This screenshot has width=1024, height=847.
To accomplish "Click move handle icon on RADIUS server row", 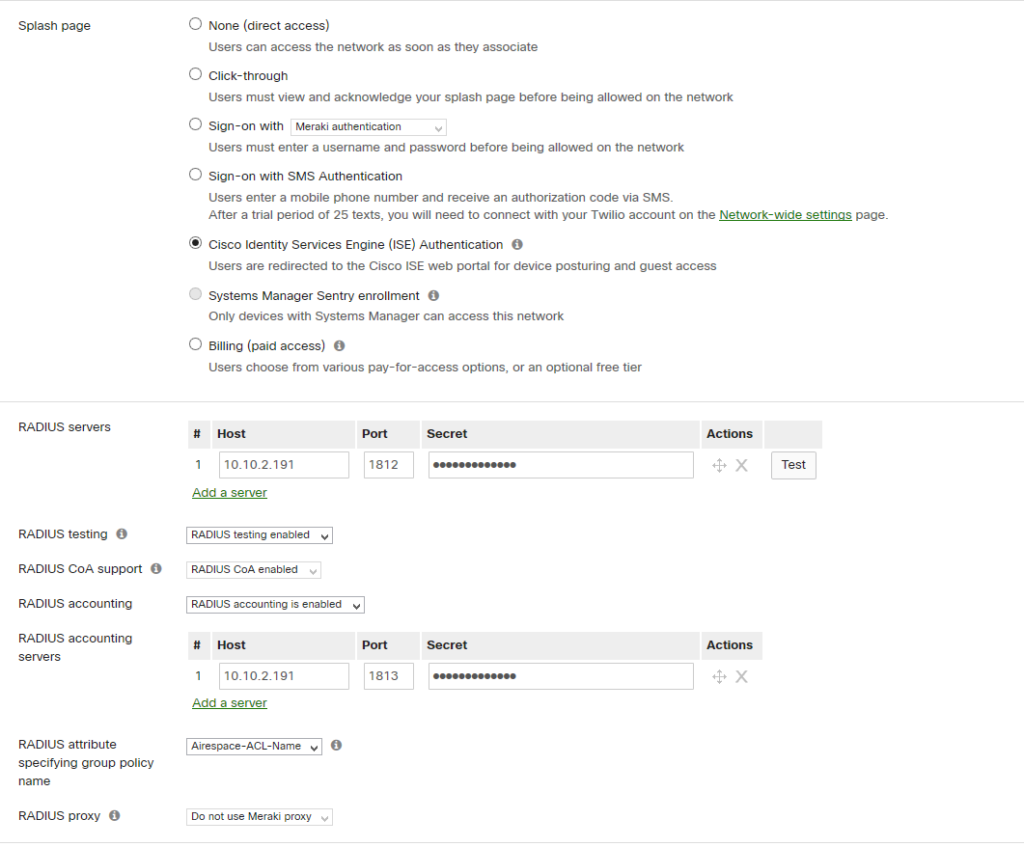I will click(719, 464).
